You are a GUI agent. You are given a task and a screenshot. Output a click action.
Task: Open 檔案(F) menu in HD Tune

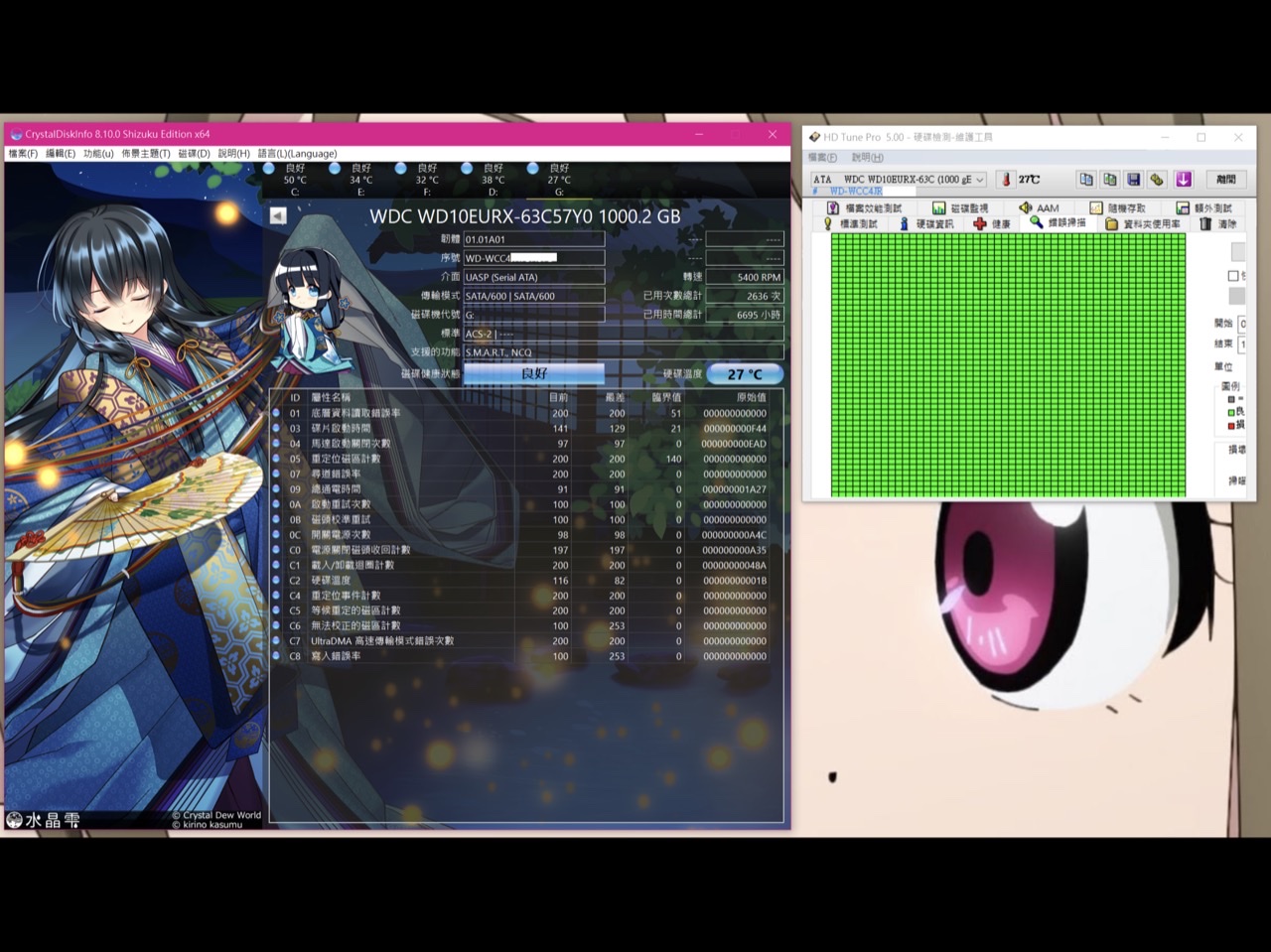(822, 158)
